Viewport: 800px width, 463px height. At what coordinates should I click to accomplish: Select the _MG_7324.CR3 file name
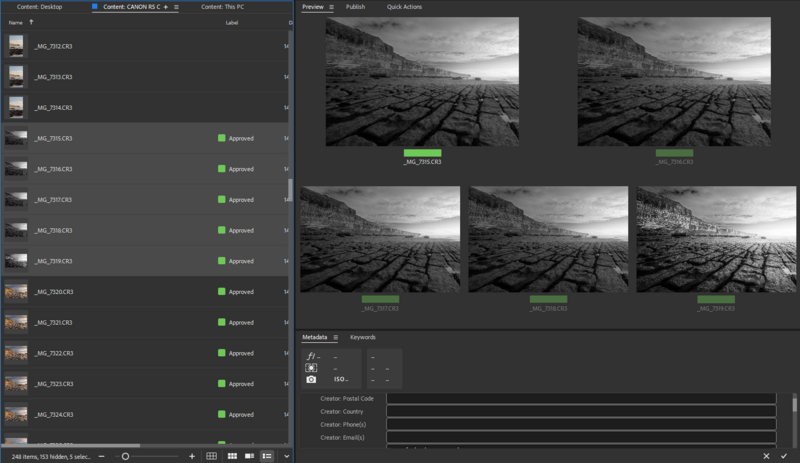coord(54,415)
